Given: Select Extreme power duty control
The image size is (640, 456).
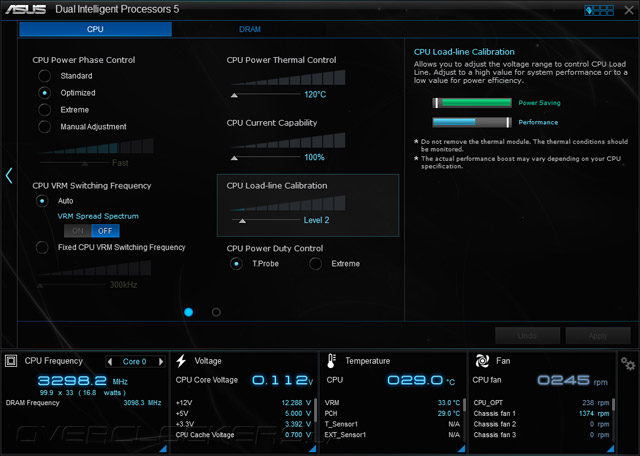Looking at the screenshot, I should pos(315,264).
